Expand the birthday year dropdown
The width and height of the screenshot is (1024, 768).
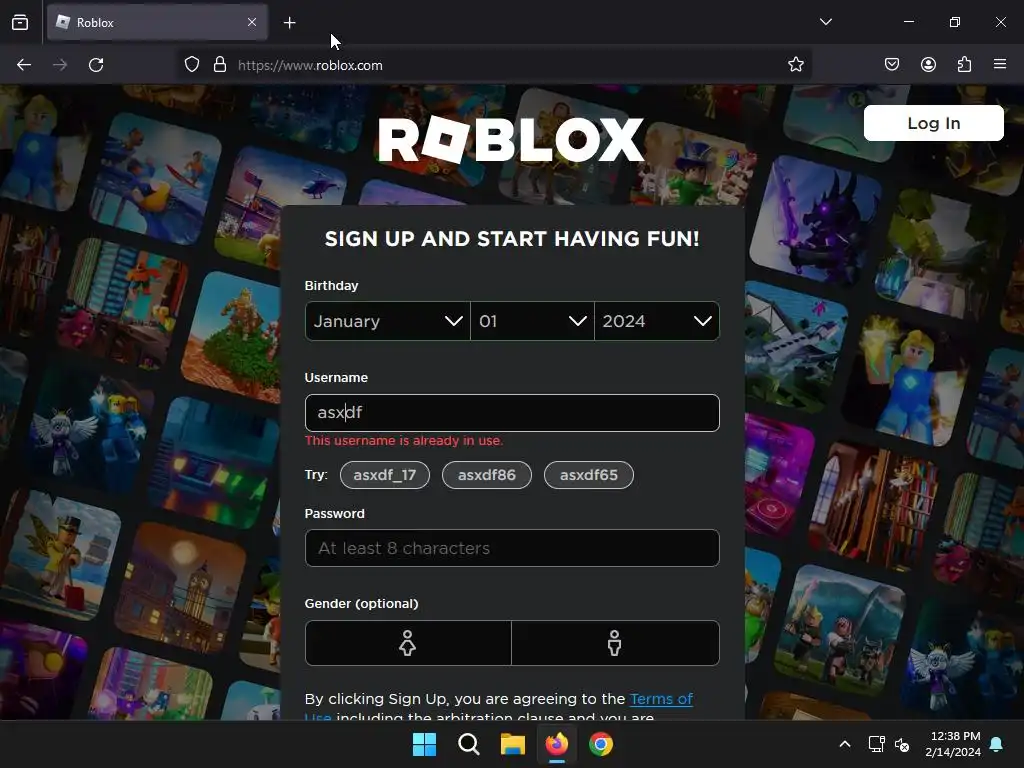657,321
